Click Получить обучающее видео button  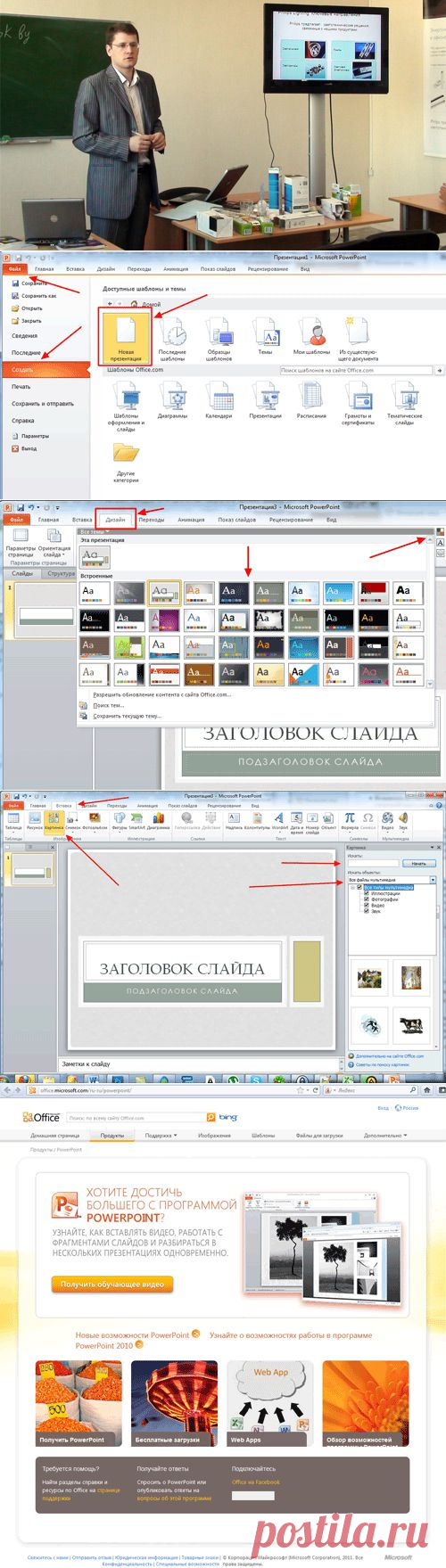click(111, 1284)
